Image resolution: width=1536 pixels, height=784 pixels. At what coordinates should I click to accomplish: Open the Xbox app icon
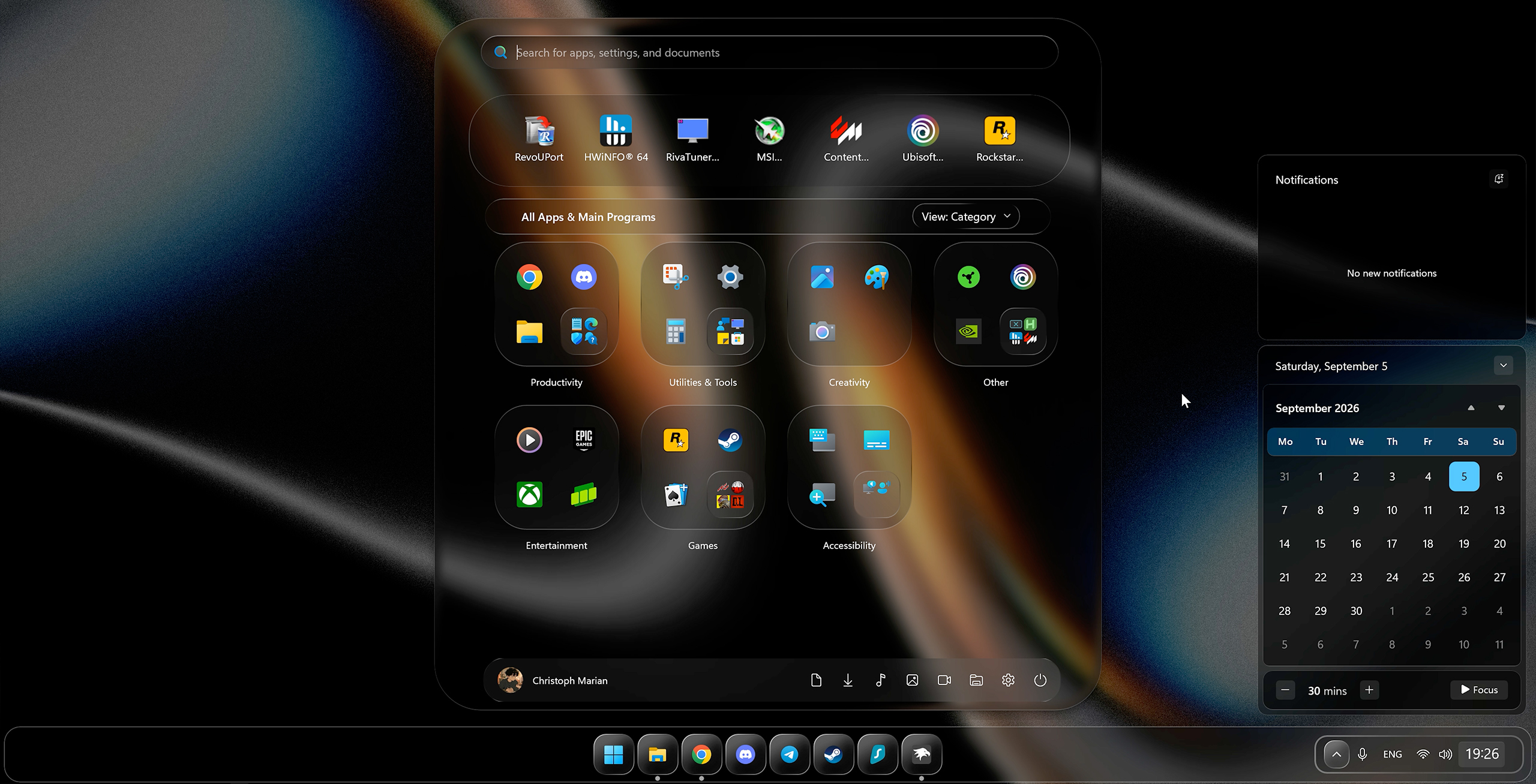tap(529, 495)
